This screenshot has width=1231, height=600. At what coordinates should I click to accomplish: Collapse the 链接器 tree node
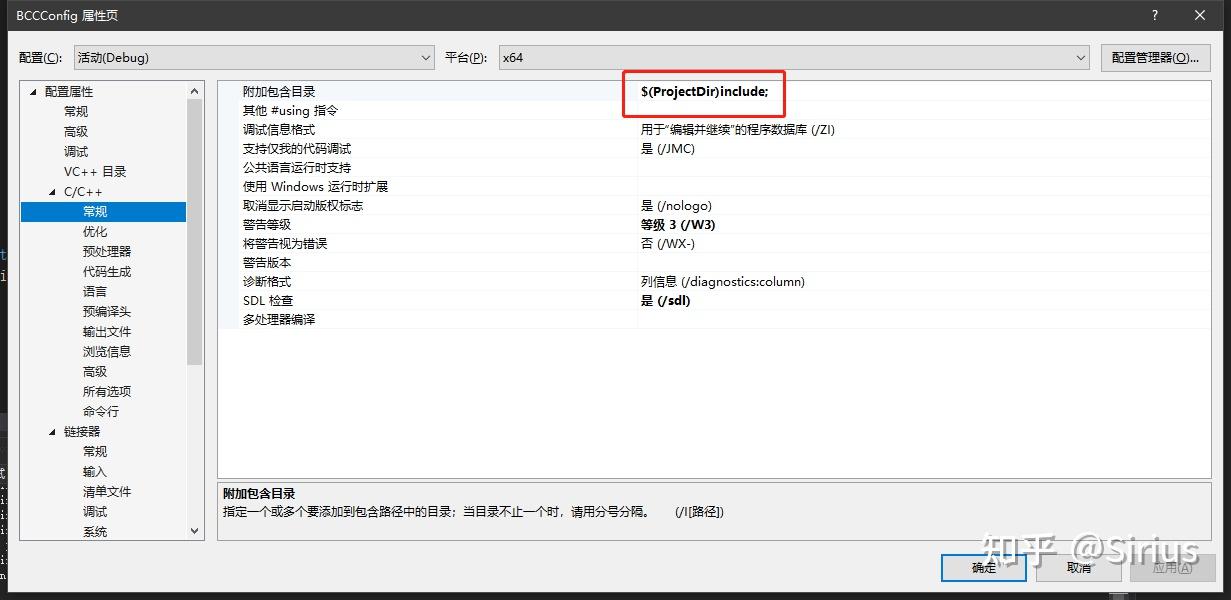[x=53, y=431]
